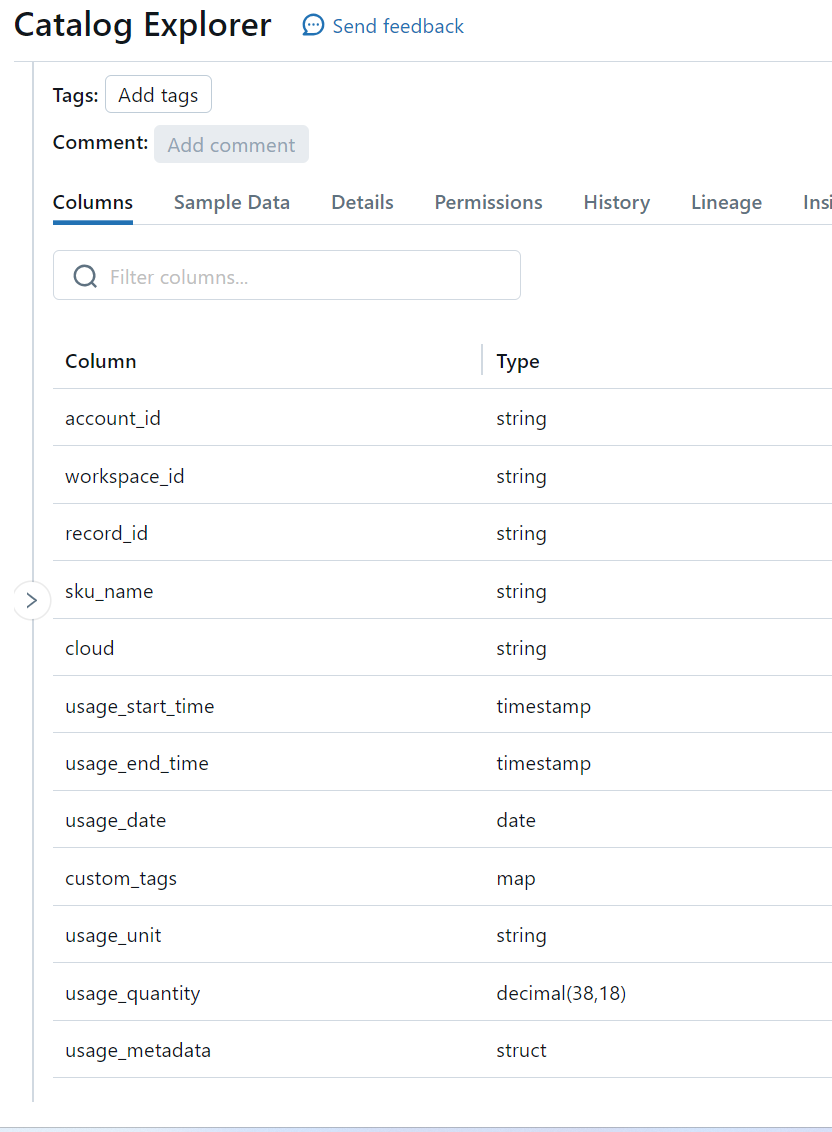Expand the collapsed side panel chevron

tap(32, 600)
